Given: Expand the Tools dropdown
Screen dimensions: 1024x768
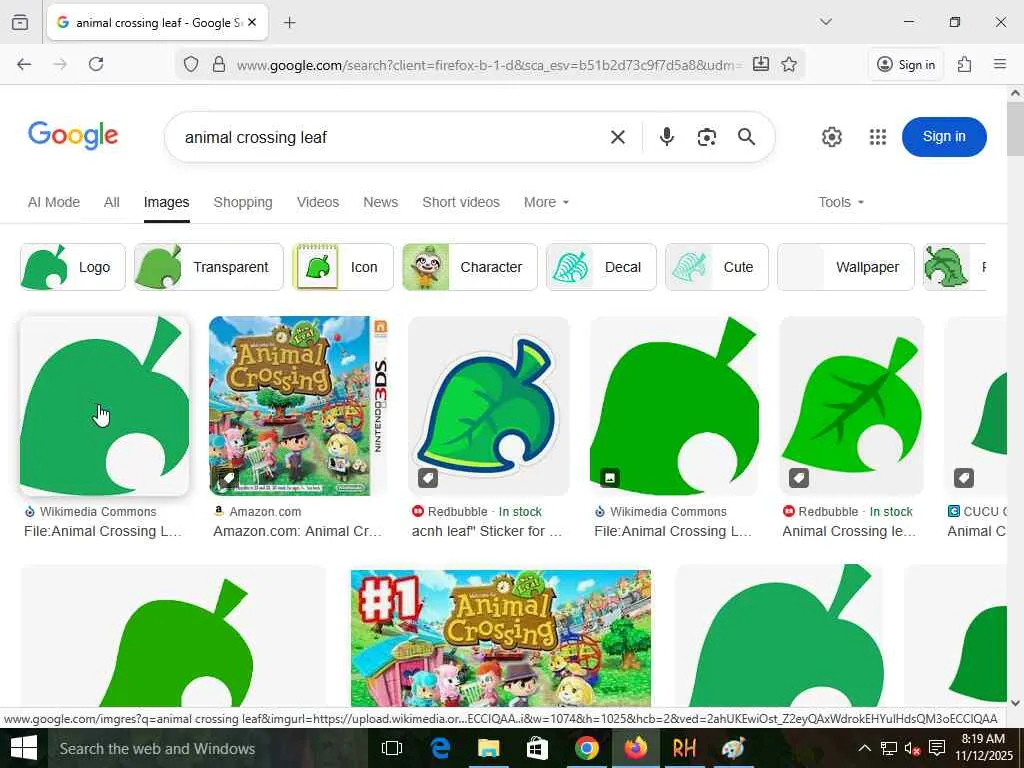Looking at the screenshot, I should tap(841, 202).
